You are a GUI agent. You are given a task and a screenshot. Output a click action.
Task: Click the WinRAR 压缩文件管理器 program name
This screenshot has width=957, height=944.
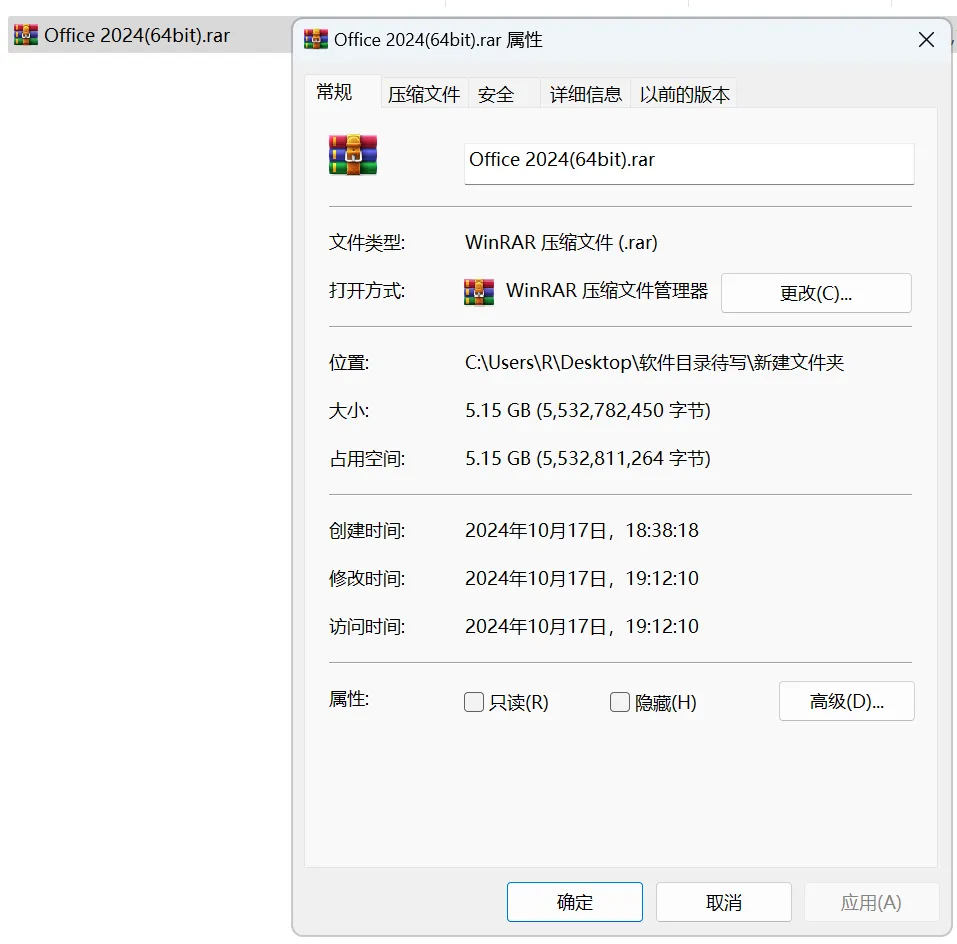click(607, 290)
